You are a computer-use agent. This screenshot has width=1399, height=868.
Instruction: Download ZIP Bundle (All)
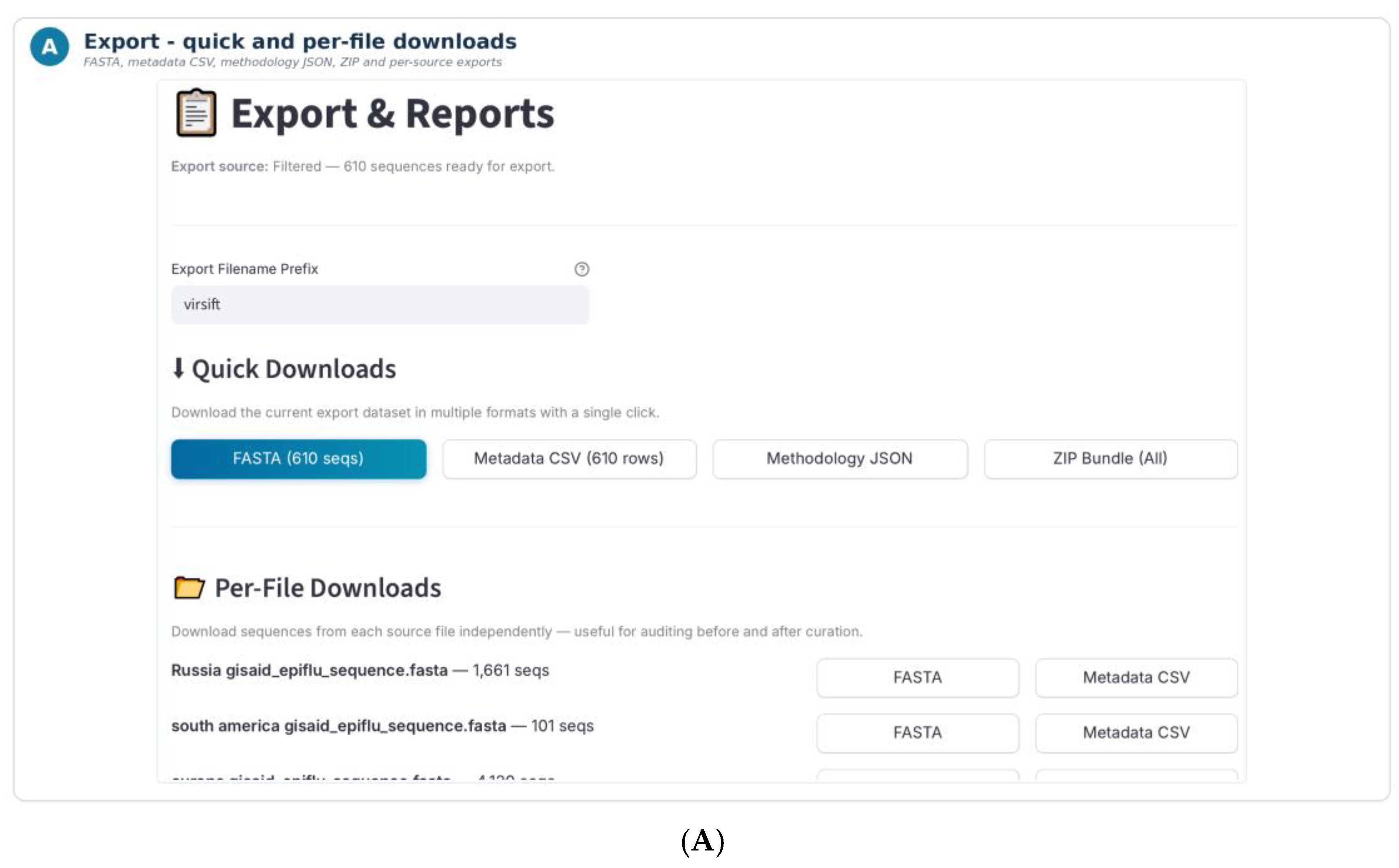[x=1110, y=459]
